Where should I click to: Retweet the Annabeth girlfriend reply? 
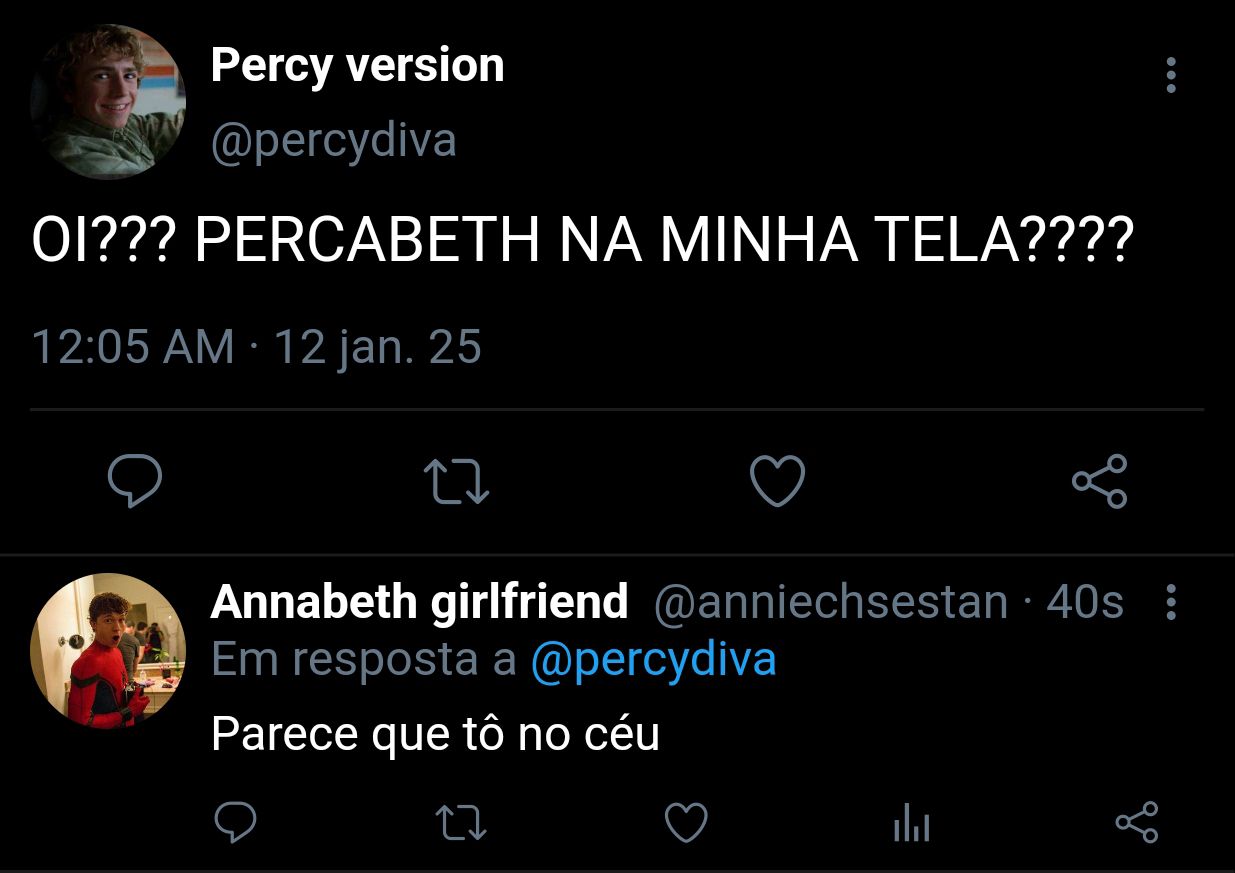pos(462,823)
